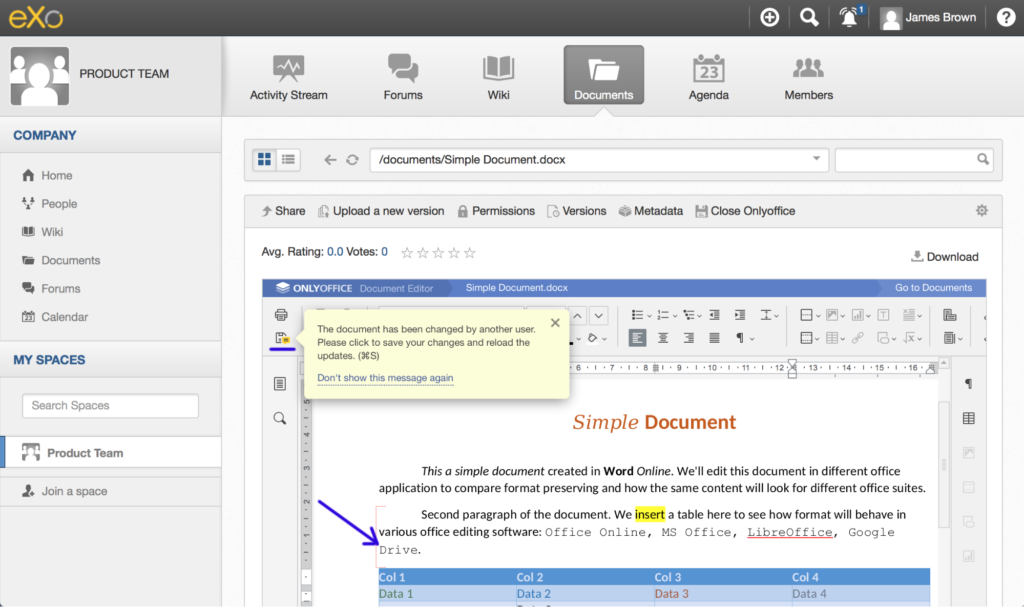Screen dimensions: 1024x607
Task: Expand the path address dropdown
Action: click(816, 159)
